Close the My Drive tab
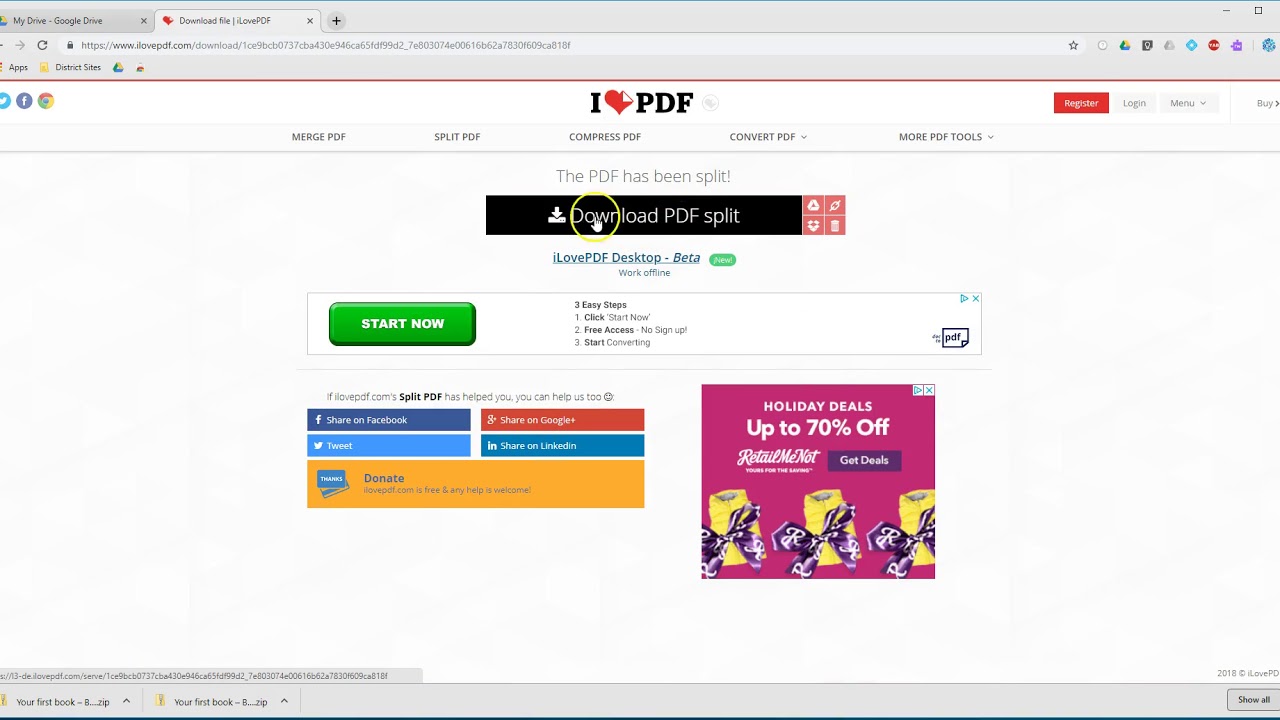1280x720 pixels. coord(143,20)
